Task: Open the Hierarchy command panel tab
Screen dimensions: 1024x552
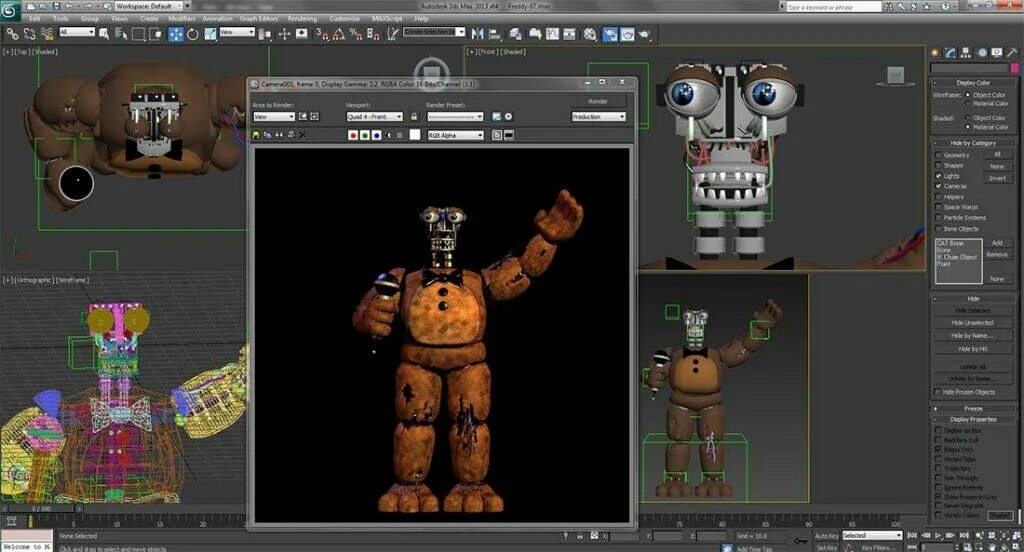Action: [x=965, y=53]
